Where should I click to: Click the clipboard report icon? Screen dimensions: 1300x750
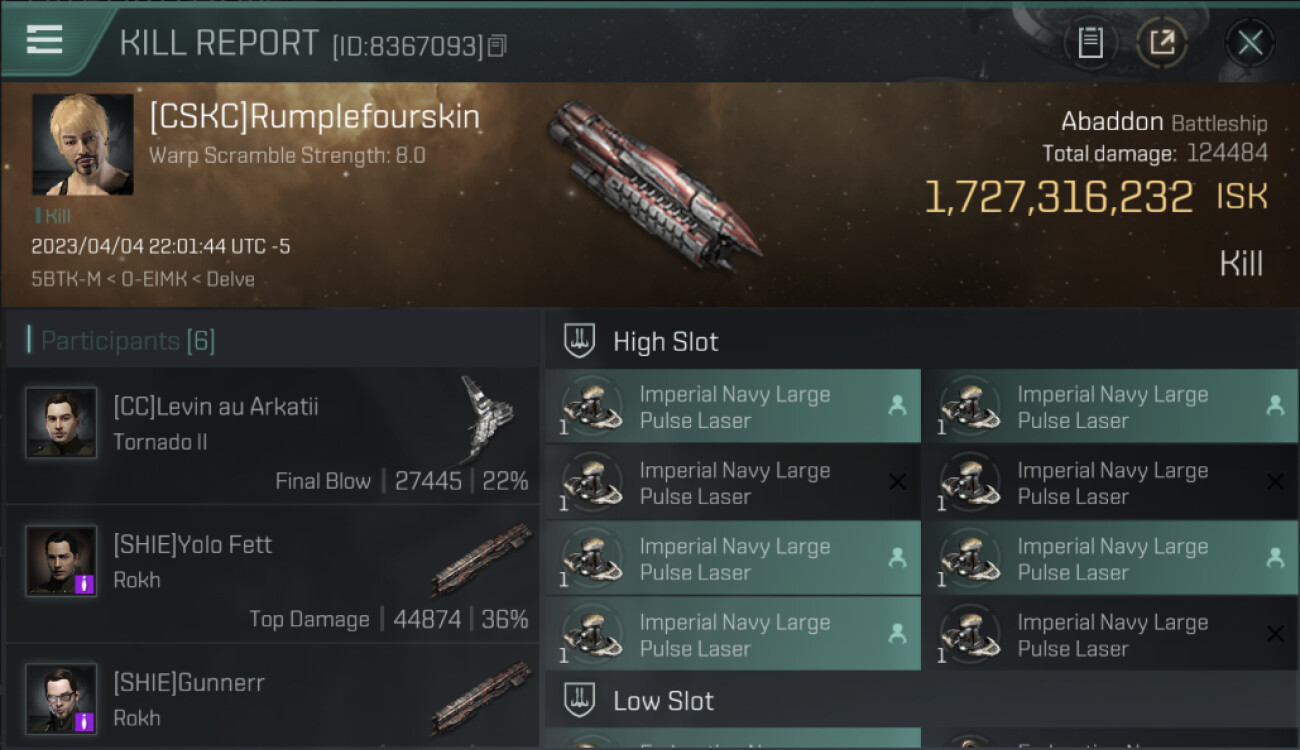coord(1090,43)
